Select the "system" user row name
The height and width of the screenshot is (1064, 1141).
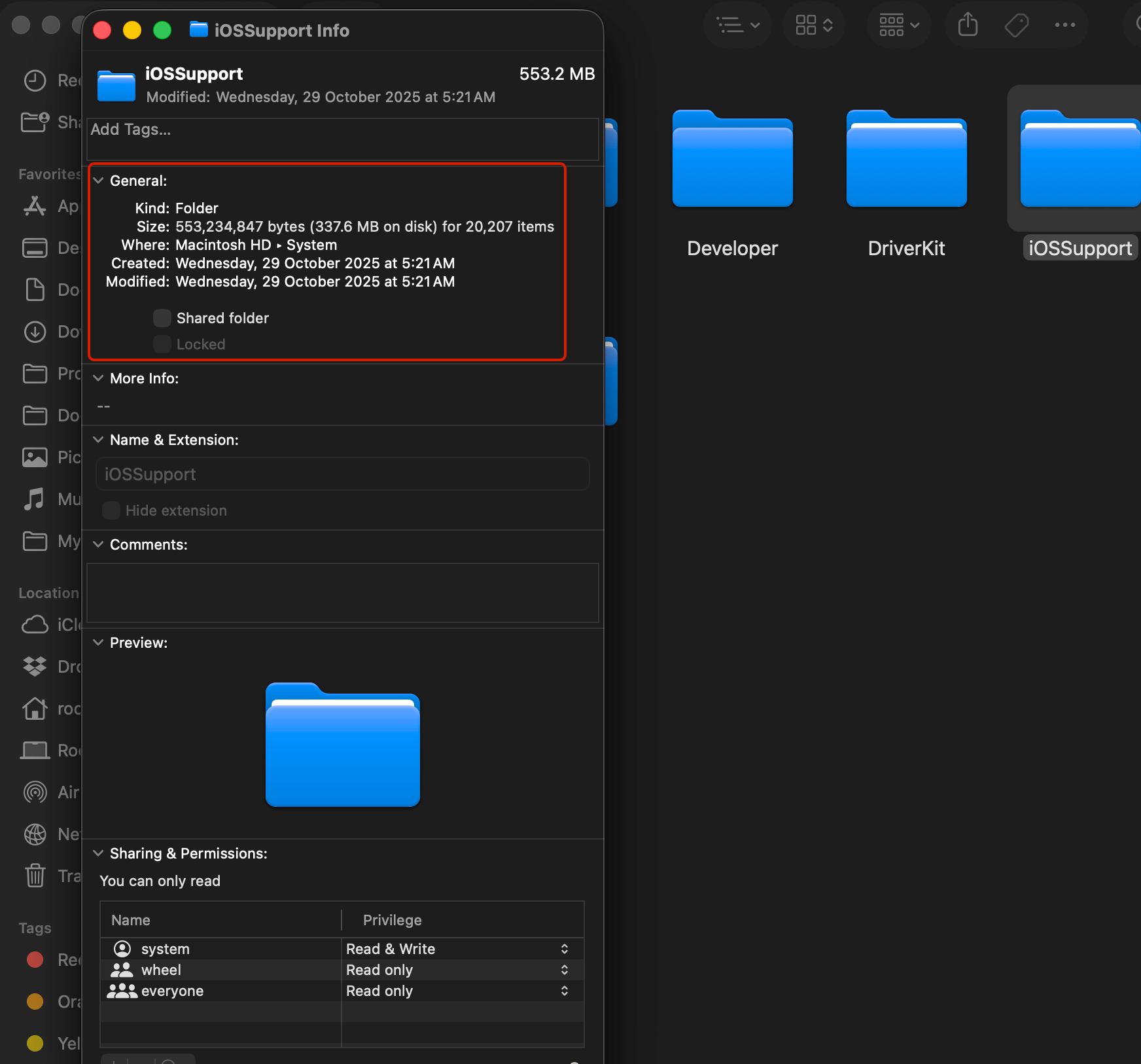[166, 949]
